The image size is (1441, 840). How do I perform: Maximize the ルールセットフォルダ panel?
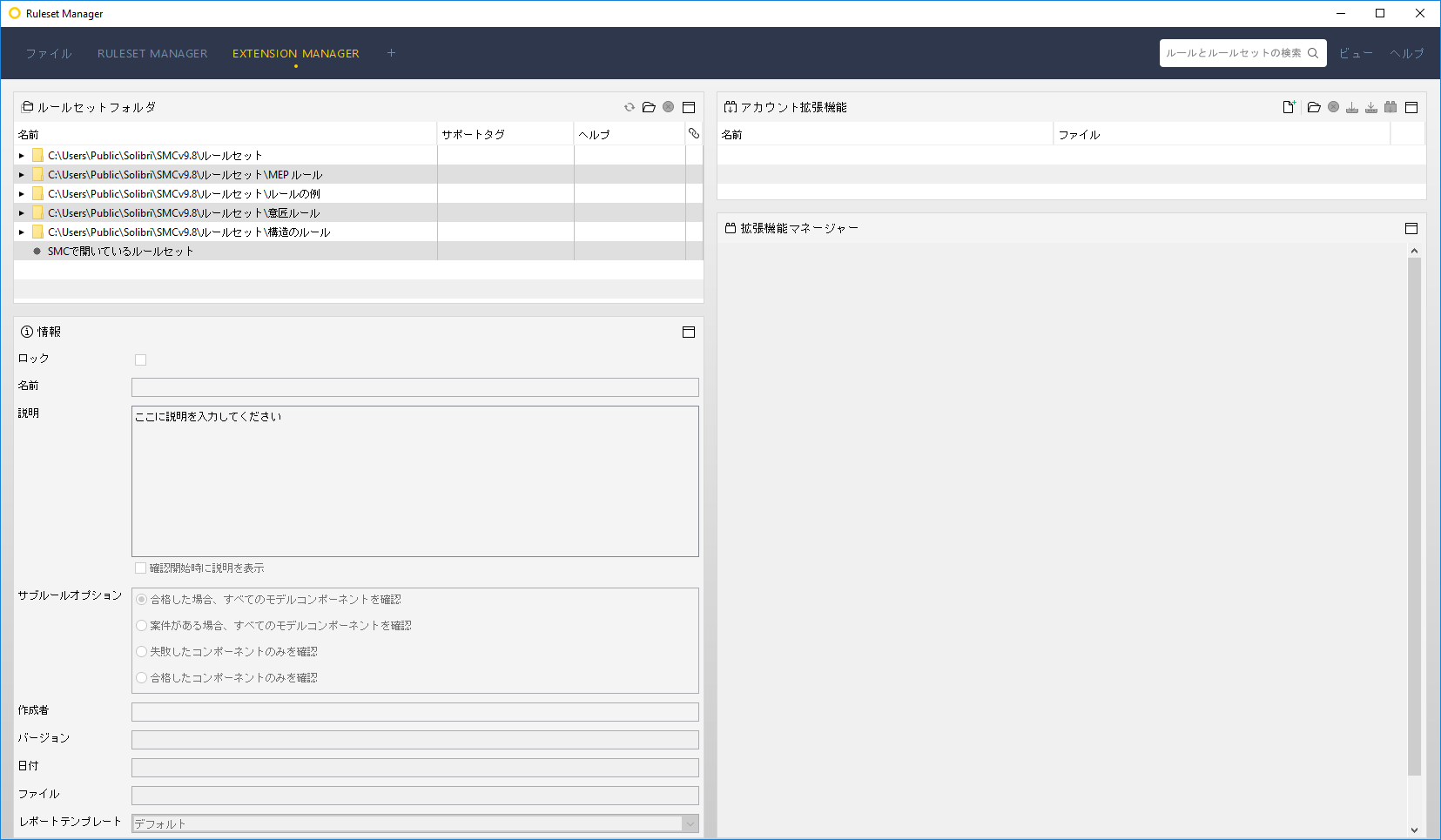tap(689, 107)
